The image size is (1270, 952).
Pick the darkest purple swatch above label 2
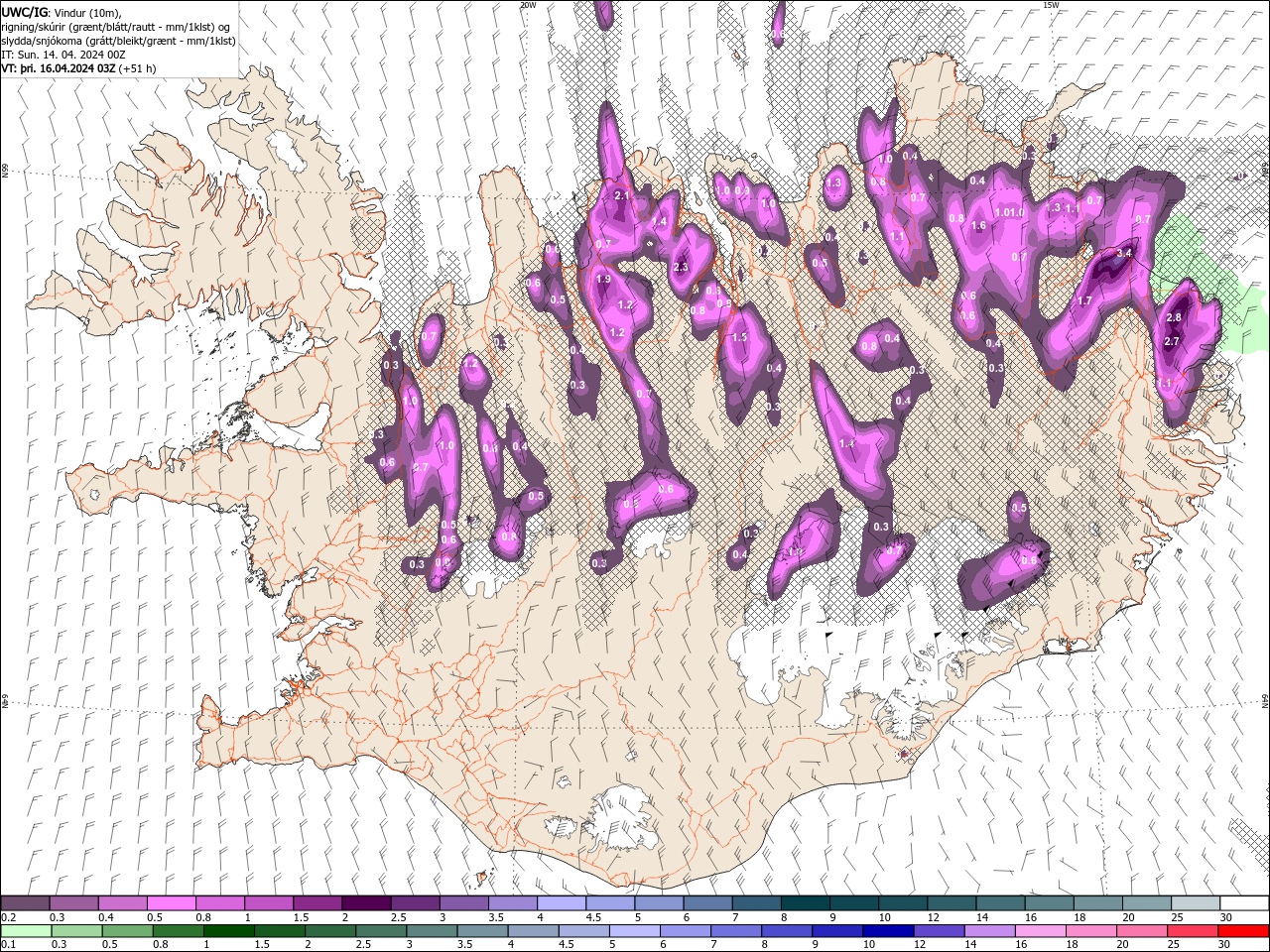click(x=365, y=903)
